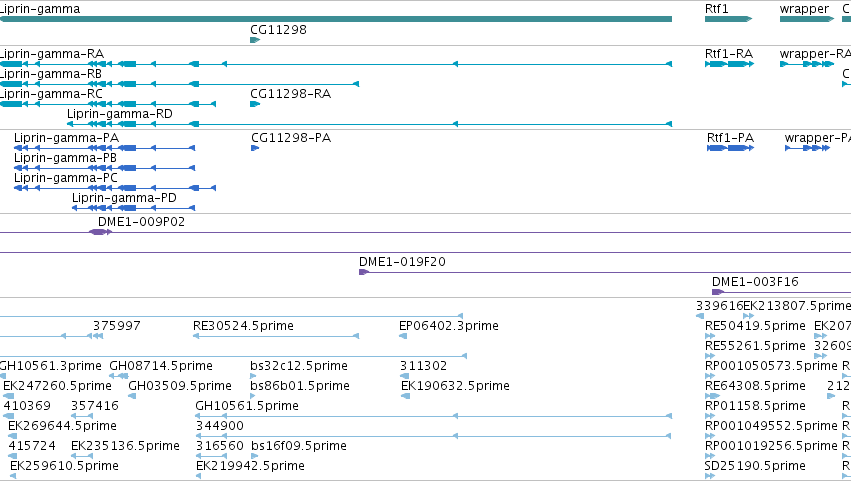Select the EK259610.5prime EST
Viewport: 851px width, 481px height.
click(x=13, y=477)
